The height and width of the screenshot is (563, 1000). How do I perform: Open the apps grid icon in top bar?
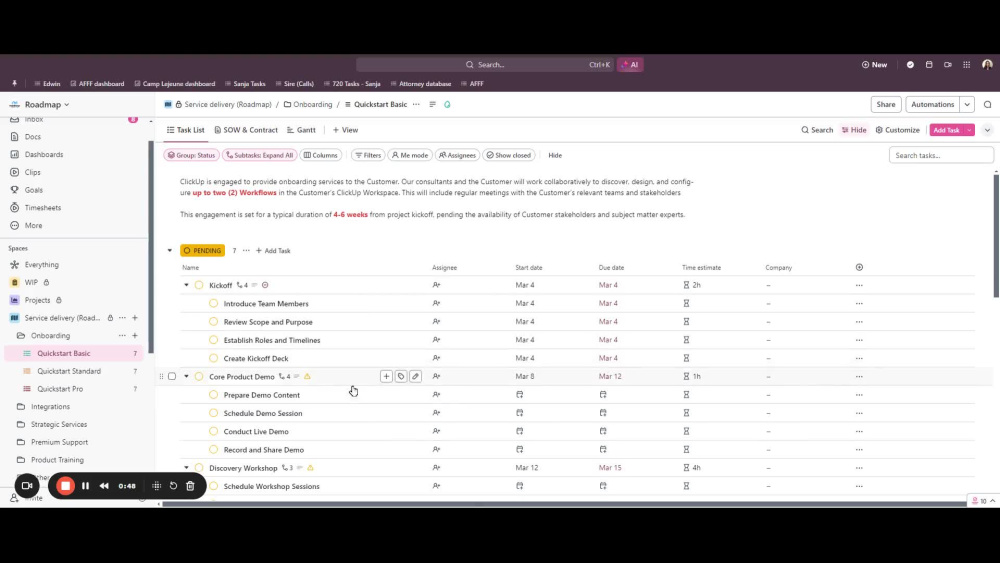pos(967,64)
